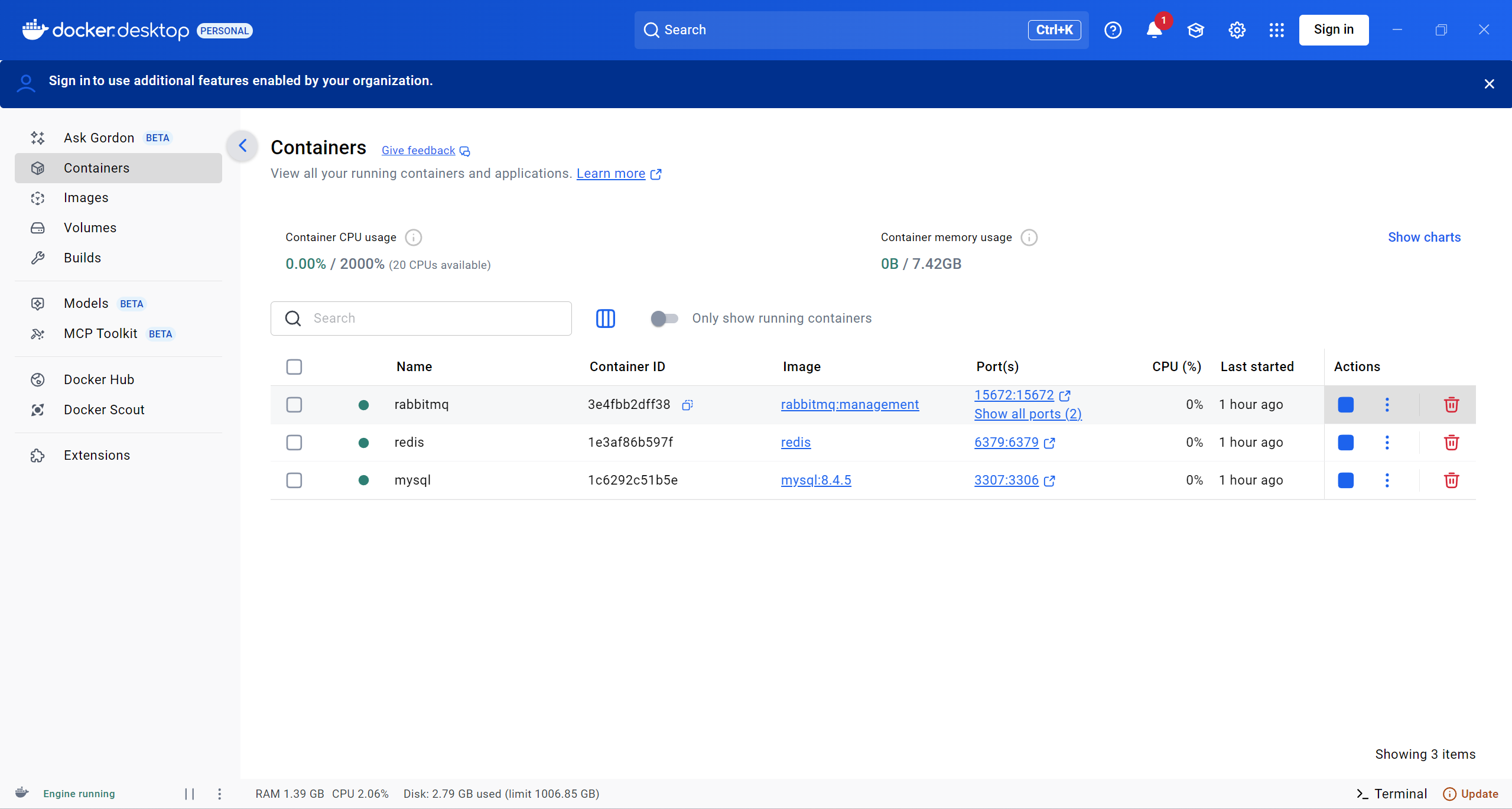
Task: Sort by Last started column header
Action: (x=1257, y=367)
